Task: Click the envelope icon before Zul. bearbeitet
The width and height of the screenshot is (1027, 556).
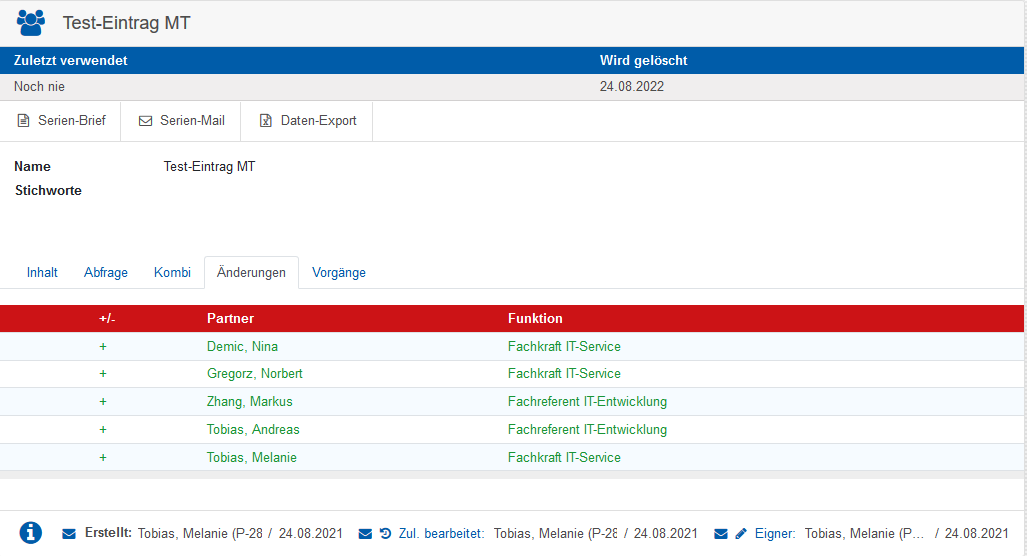Action: point(365,534)
